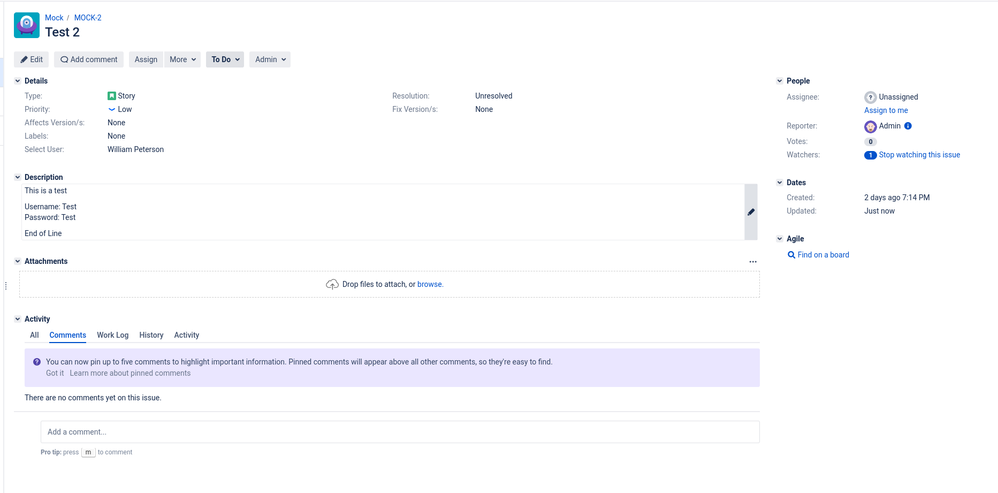The image size is (998, 493).
Task: Open the History tab
Action: click(x=151, y=335)
